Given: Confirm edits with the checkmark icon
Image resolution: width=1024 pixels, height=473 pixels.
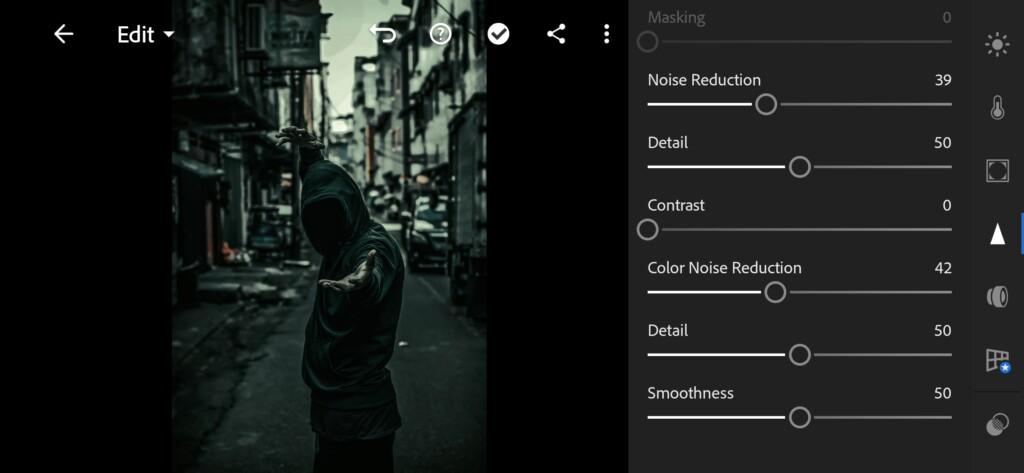Looking at the screenshot, I should 498,34.
